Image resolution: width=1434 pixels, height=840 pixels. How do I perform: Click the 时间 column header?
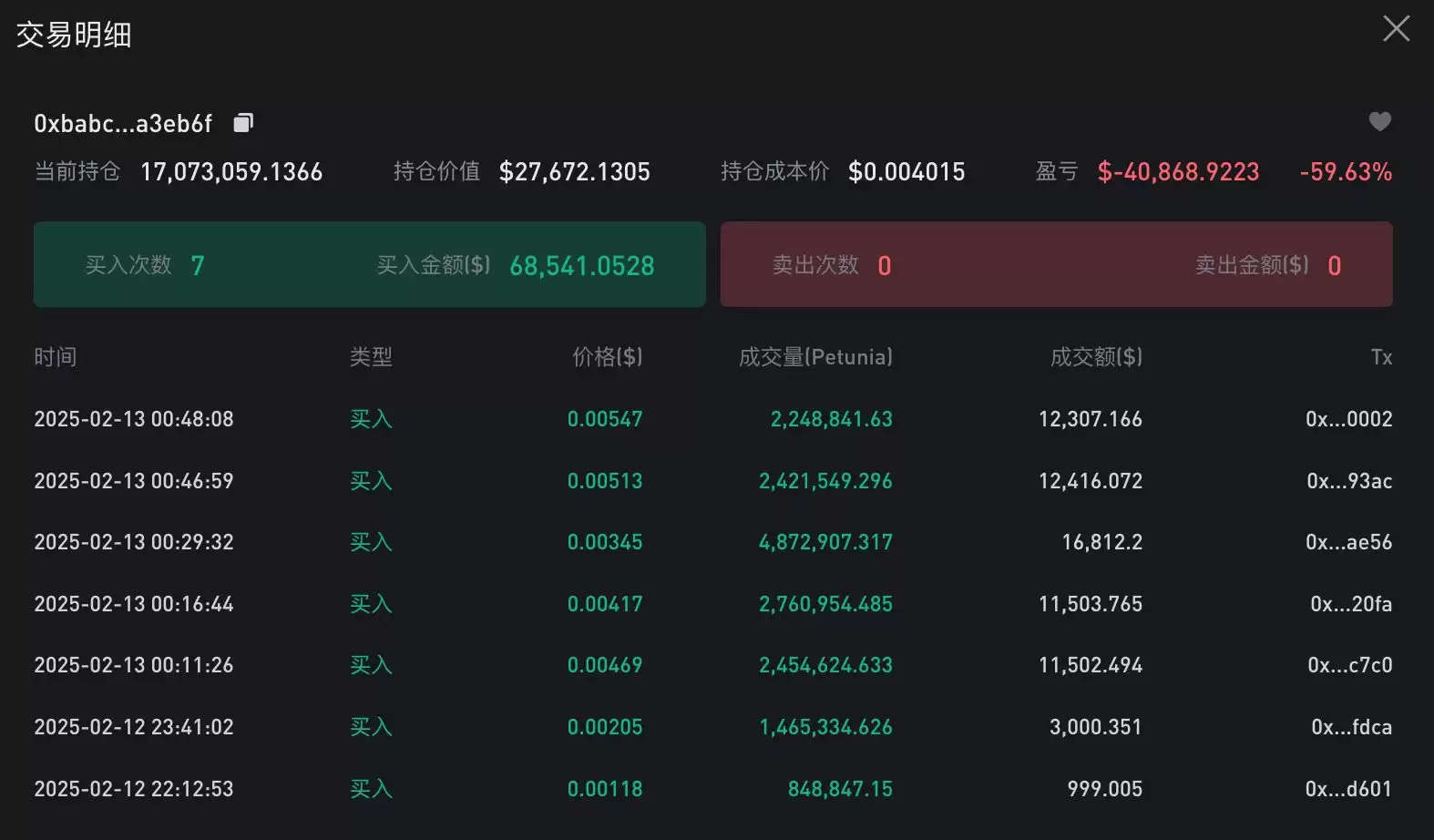click(x=56, y=357)
